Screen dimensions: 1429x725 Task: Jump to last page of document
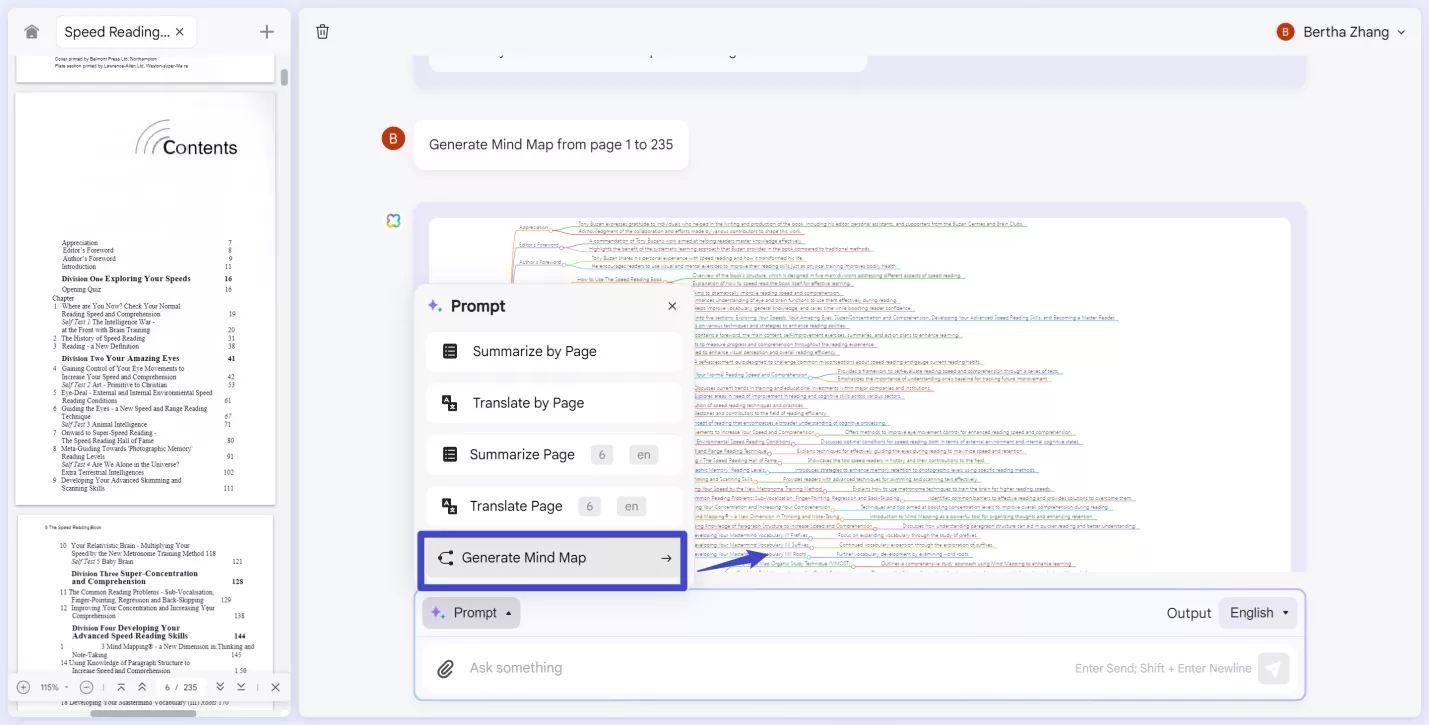[241, 687]
